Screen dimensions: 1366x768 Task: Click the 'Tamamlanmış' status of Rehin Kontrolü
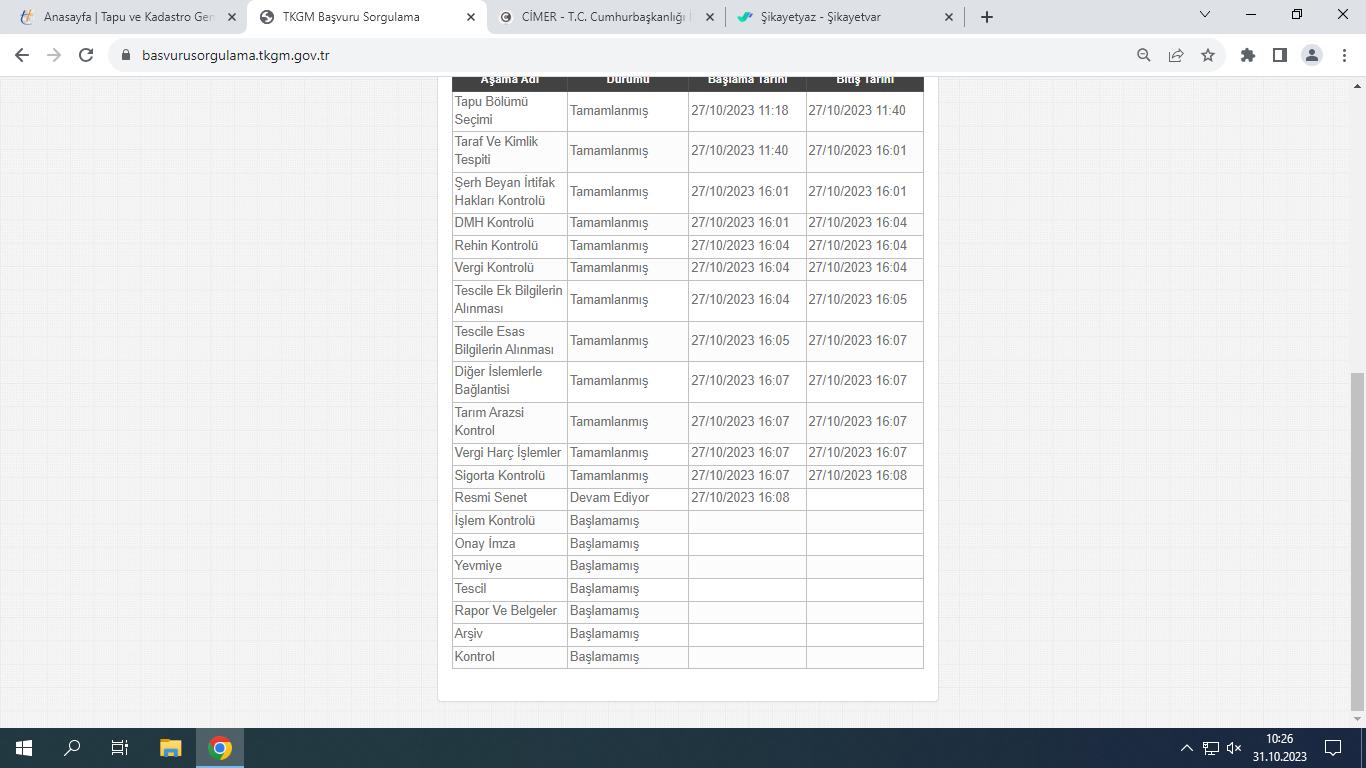pyautogui.click(x=609, y=246)
